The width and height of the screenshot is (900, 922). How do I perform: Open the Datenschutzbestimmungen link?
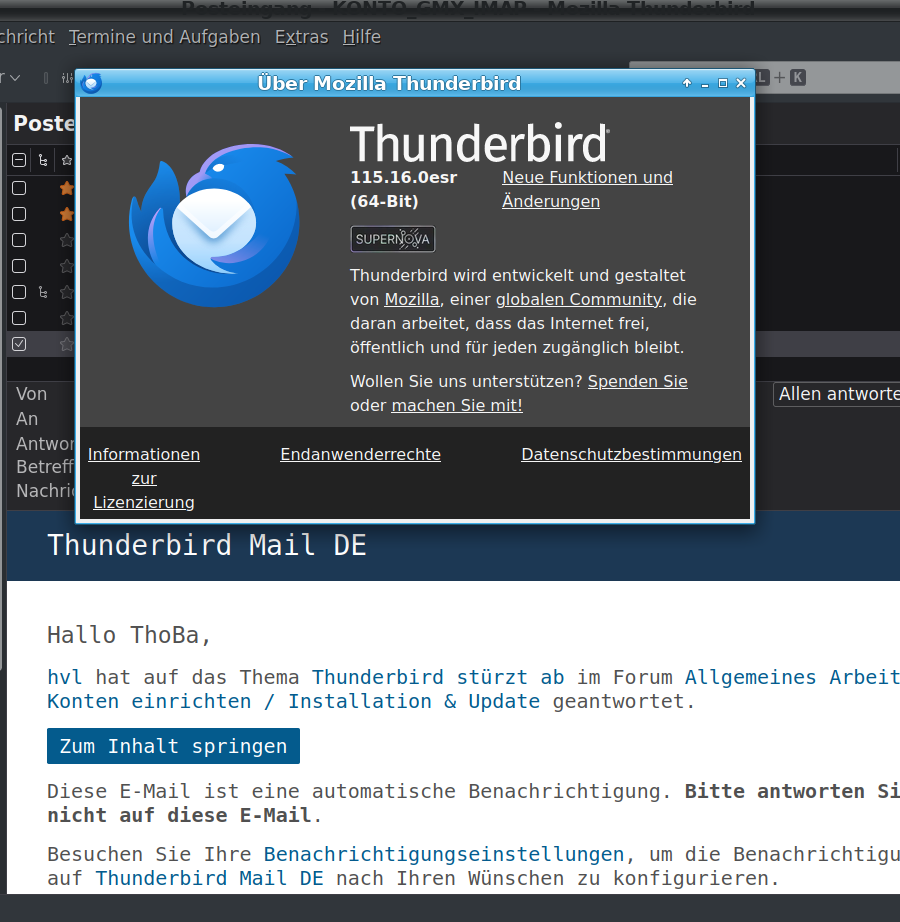click(x=631, y=455)
